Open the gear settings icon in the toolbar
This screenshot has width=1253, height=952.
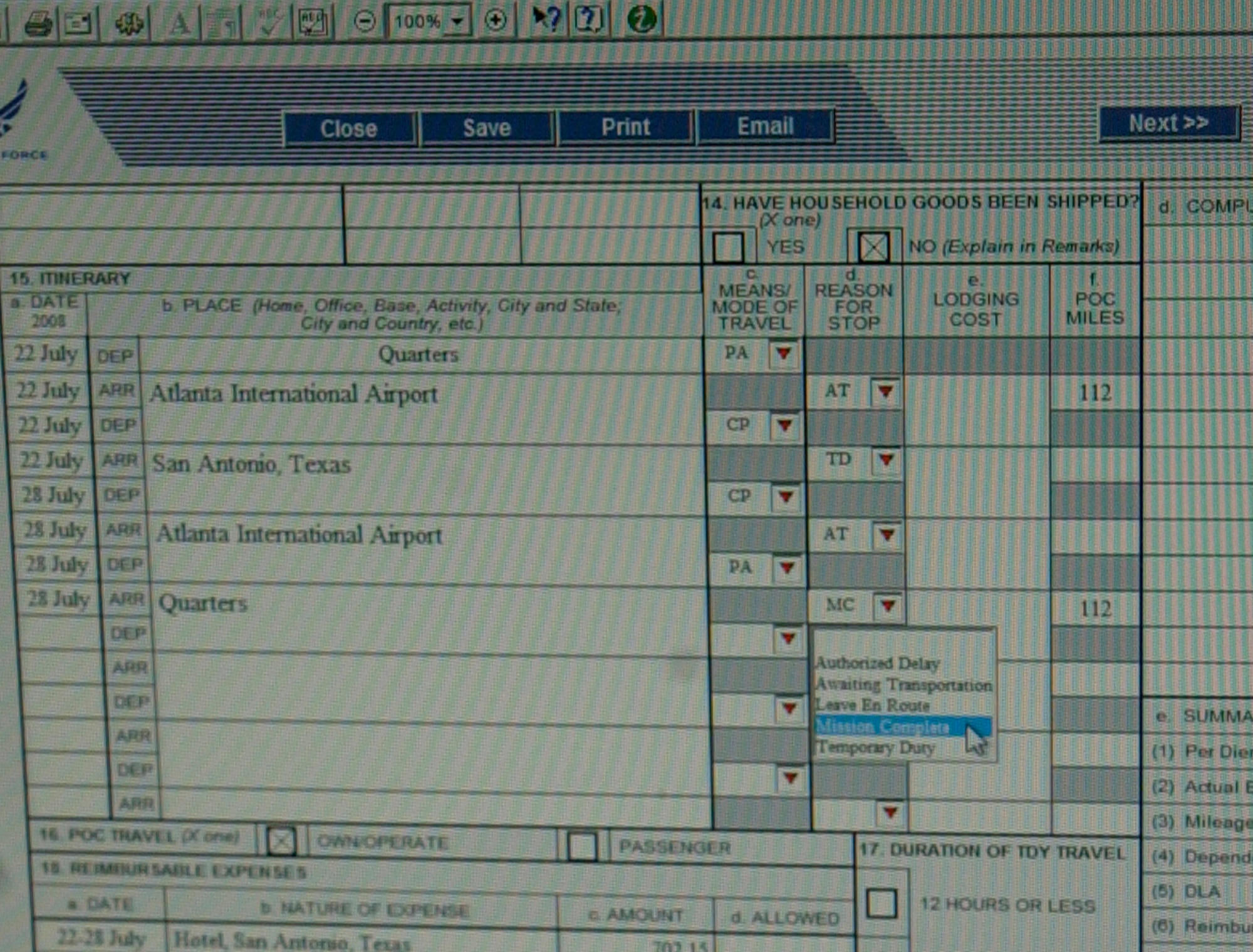click(129, 23)
